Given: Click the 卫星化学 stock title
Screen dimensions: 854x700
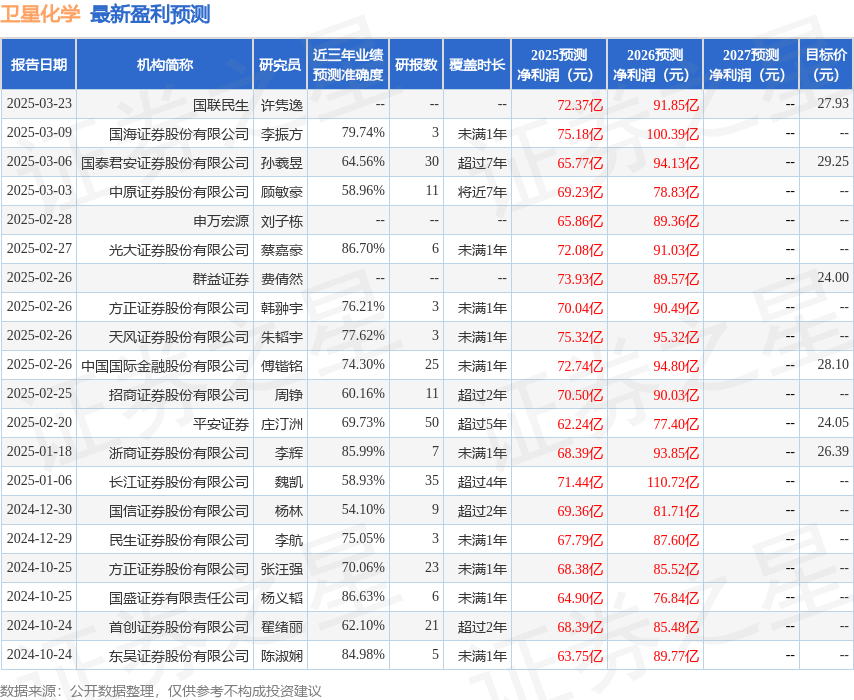Looking at the screenshot, I should (43, 15).
